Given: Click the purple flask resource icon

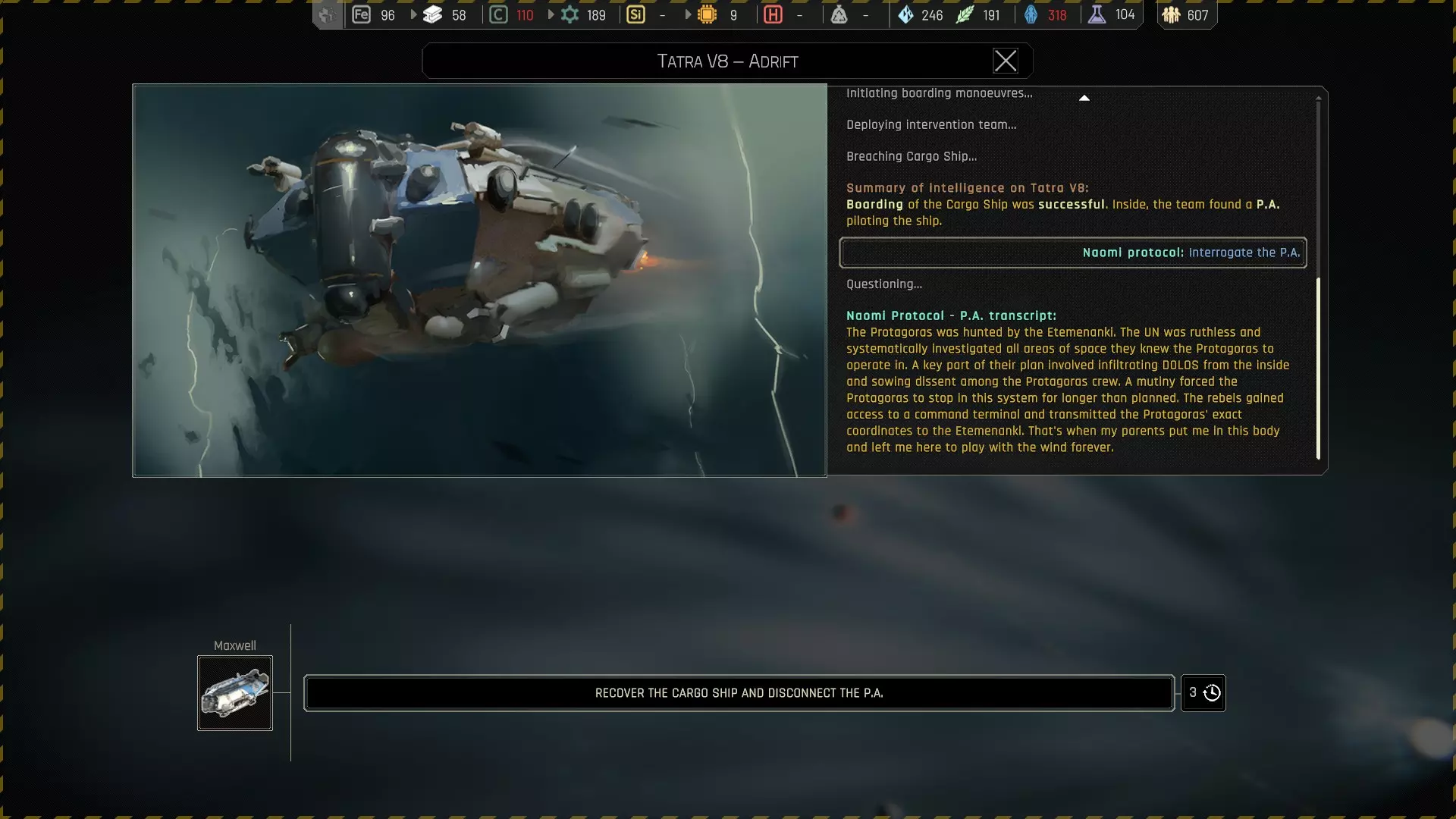Looking at the screenshot, I should point(1097,14).
